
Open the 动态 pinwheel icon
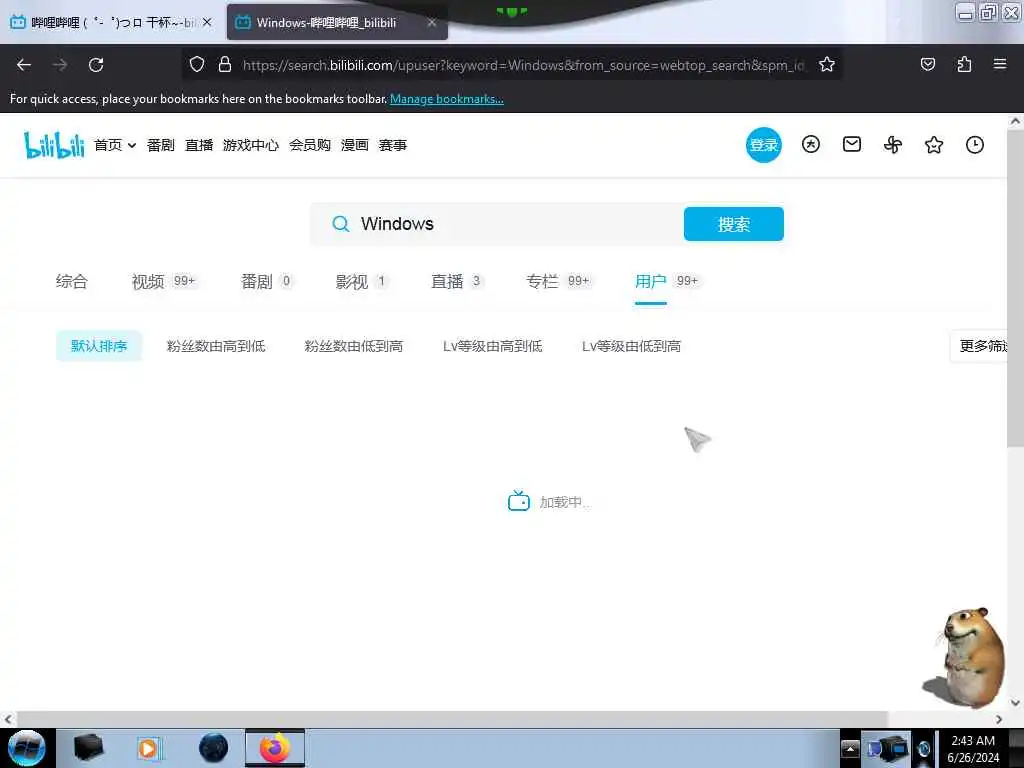893,144
